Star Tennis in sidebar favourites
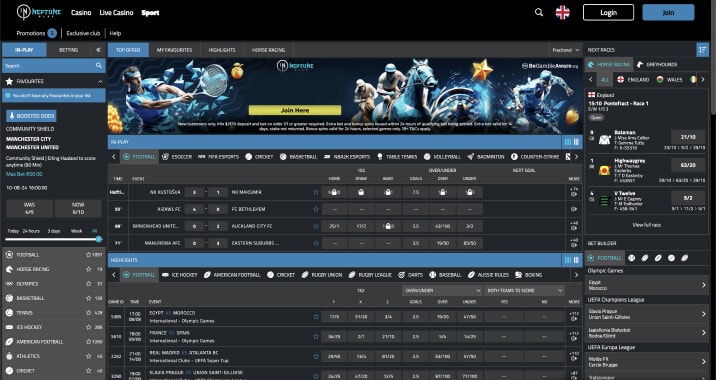This screenshot has height=380, width=716. tap(89, 312)
